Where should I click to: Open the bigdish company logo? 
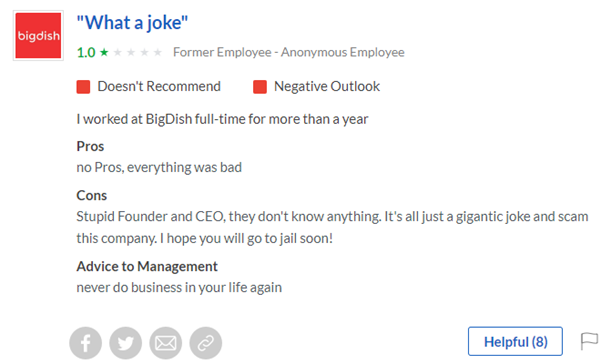[x=38, y=36]
